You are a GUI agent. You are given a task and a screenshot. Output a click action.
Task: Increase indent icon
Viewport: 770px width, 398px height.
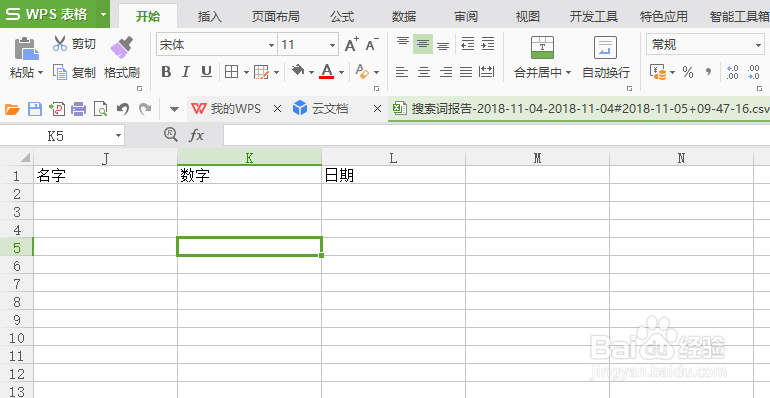[x=488, y=44]
